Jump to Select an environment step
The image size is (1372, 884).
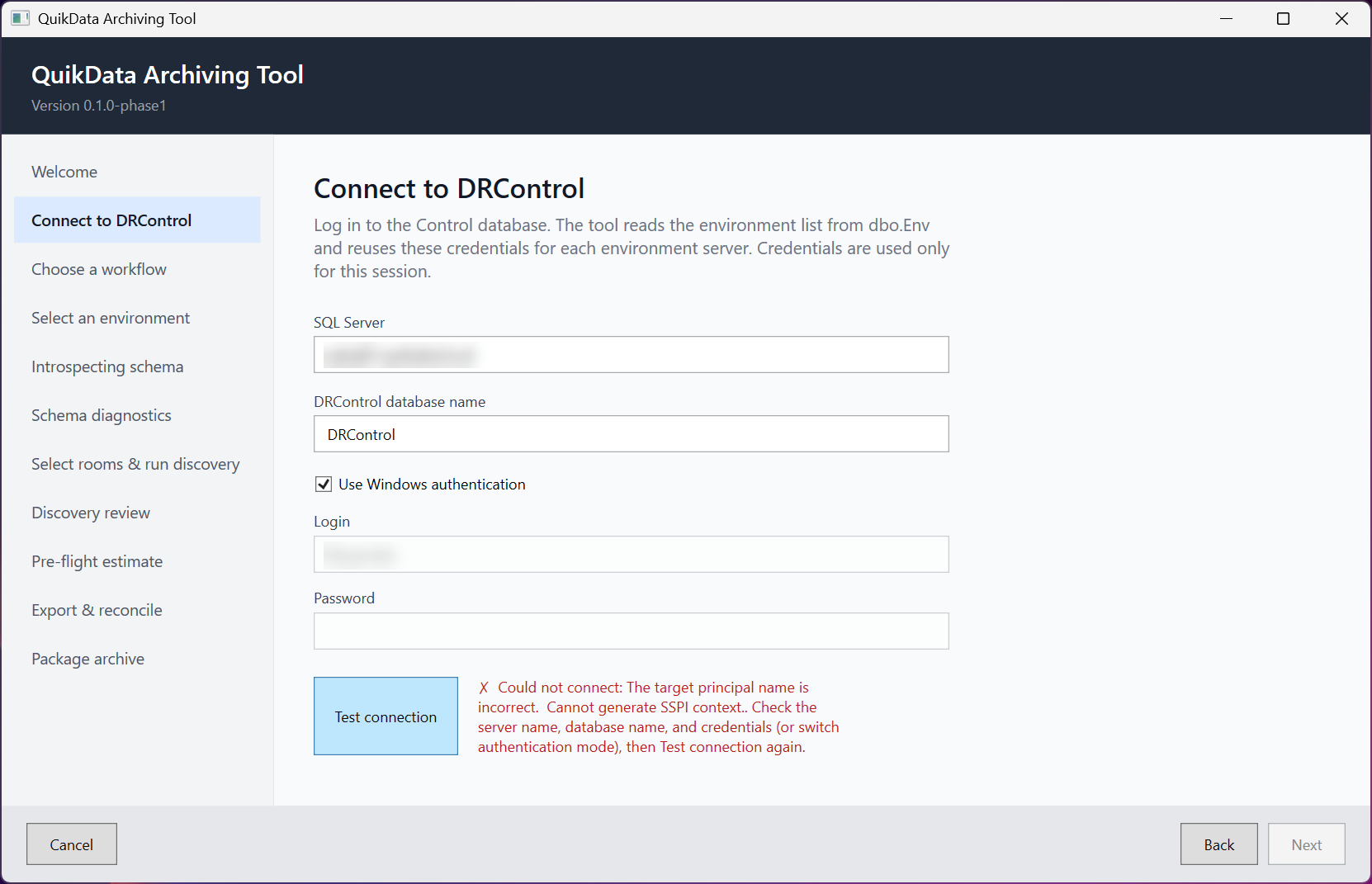point(137,318)
